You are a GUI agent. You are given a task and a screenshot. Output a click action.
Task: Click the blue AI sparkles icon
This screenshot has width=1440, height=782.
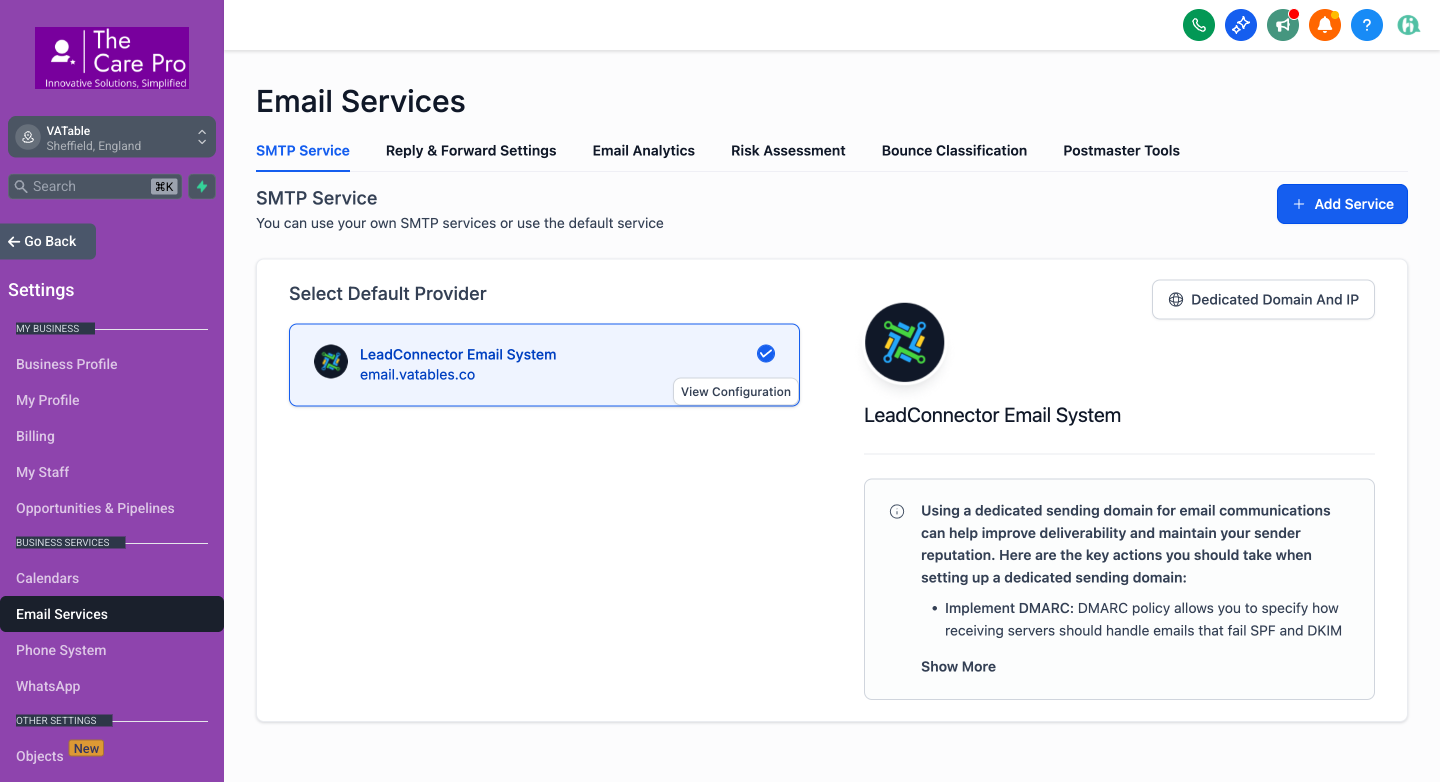pos(1240,25)
